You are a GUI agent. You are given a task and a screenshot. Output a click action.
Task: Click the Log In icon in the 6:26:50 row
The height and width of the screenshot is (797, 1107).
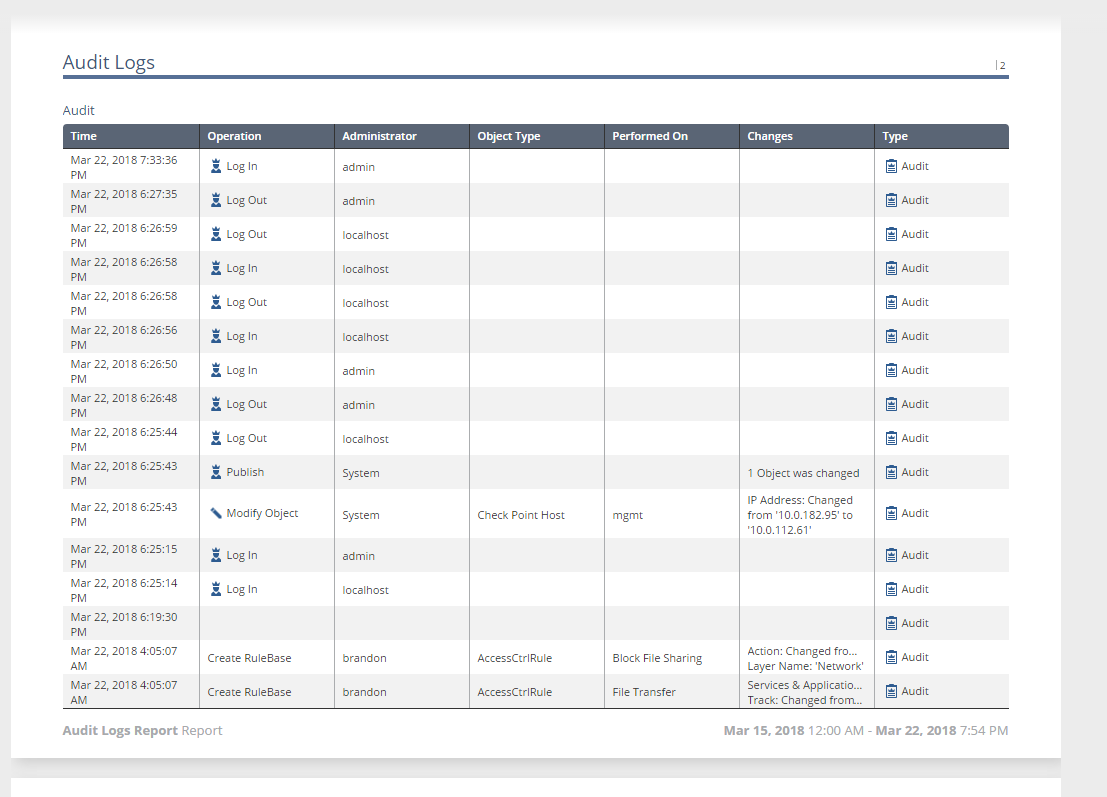(x=216, y=370)
